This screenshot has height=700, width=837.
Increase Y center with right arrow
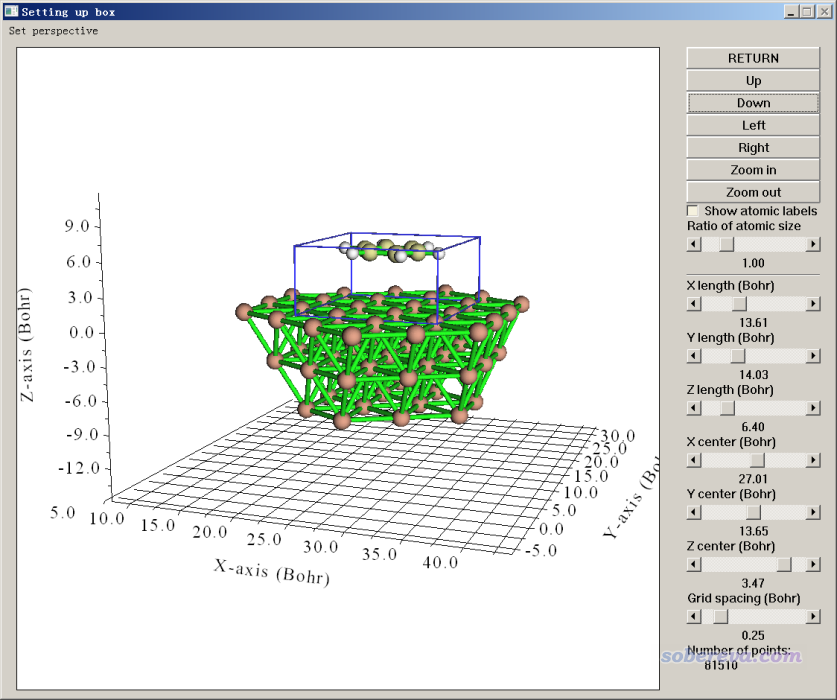813,512
